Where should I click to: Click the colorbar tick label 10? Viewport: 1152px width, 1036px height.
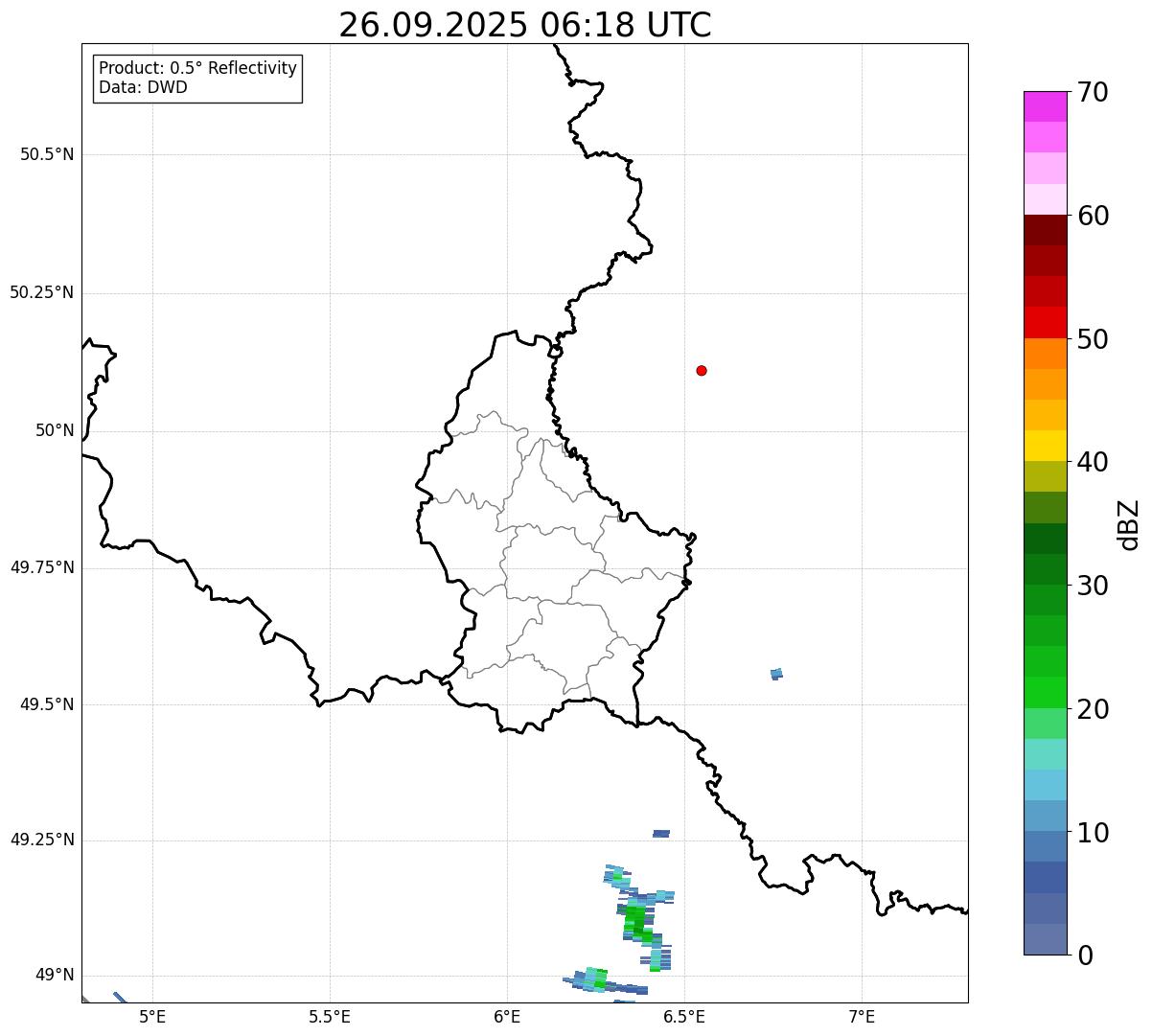coord(1093,833)
